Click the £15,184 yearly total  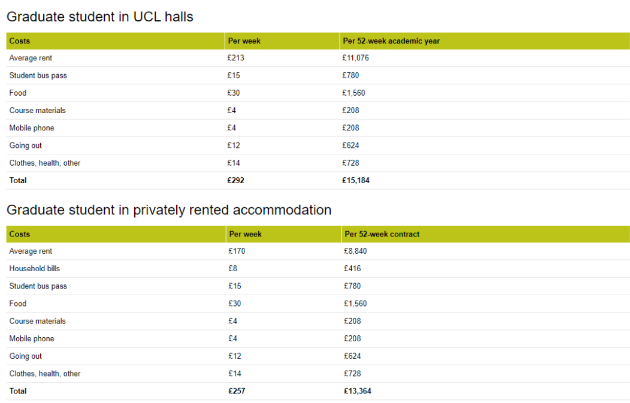(x=358, y=180)
